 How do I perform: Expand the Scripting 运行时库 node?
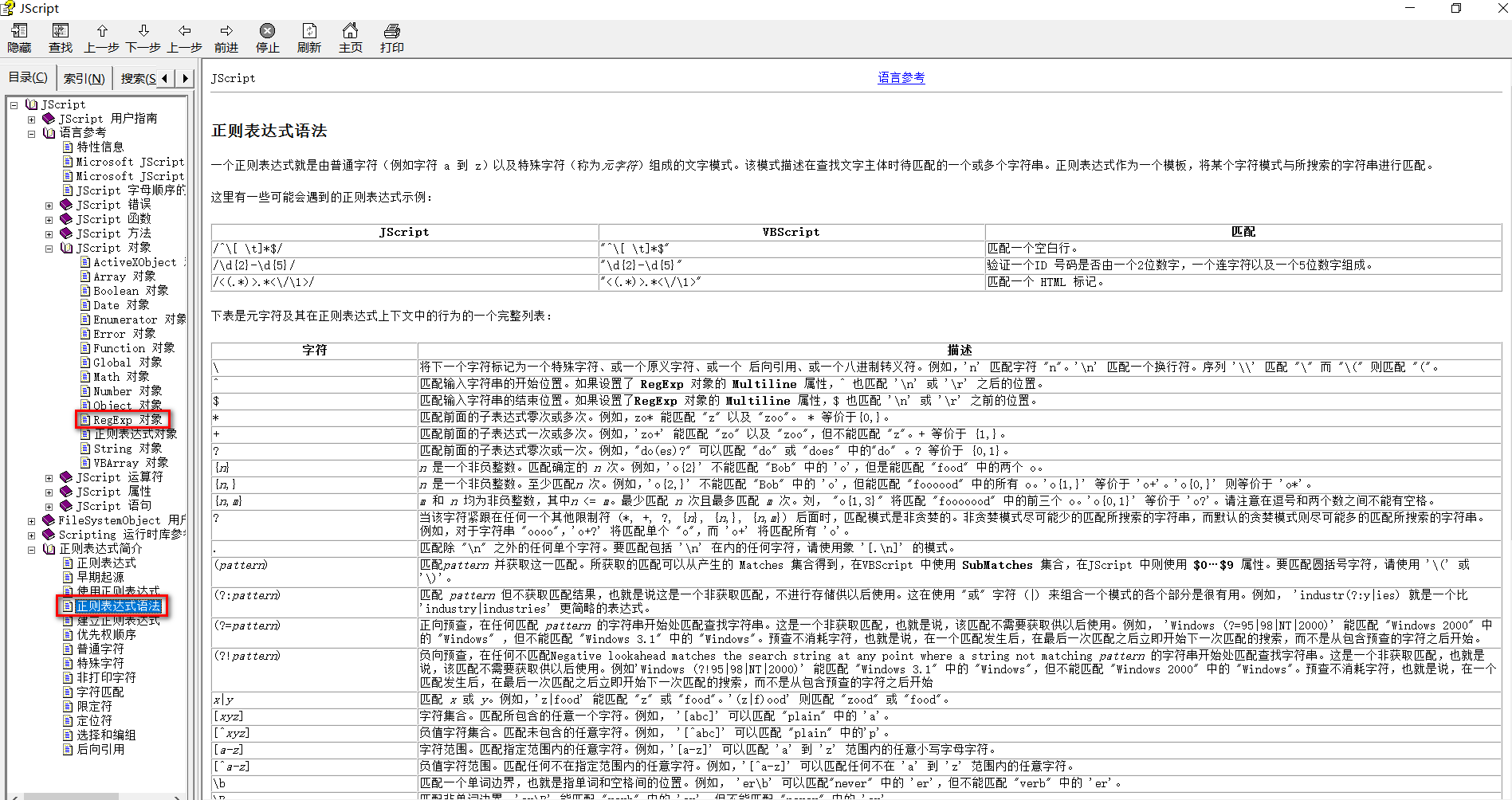[x=32, y=535]
